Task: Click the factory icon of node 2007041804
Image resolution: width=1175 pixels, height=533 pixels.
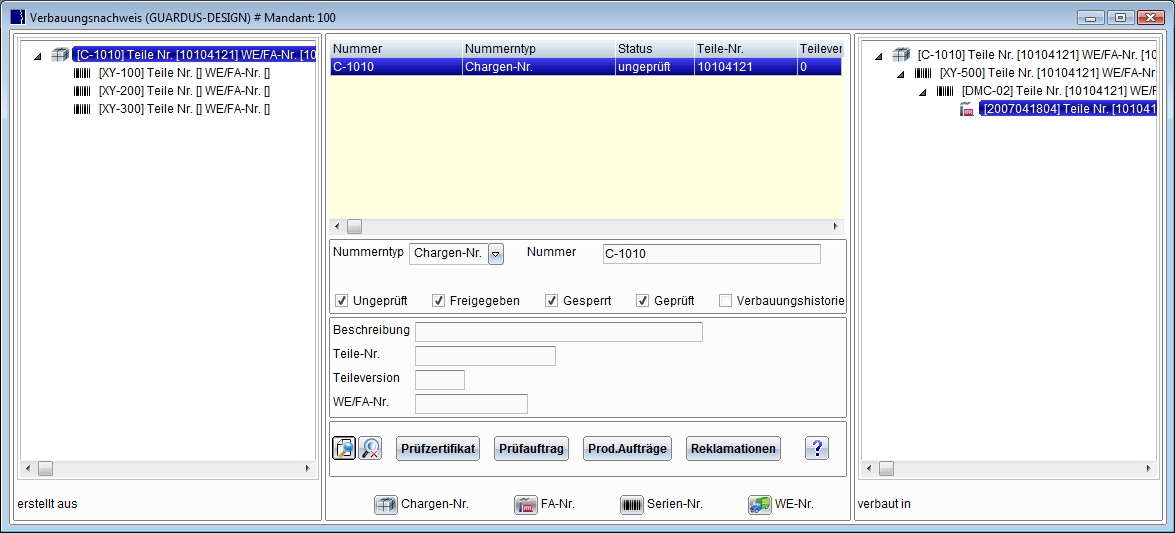Action: tap(967, 109)
